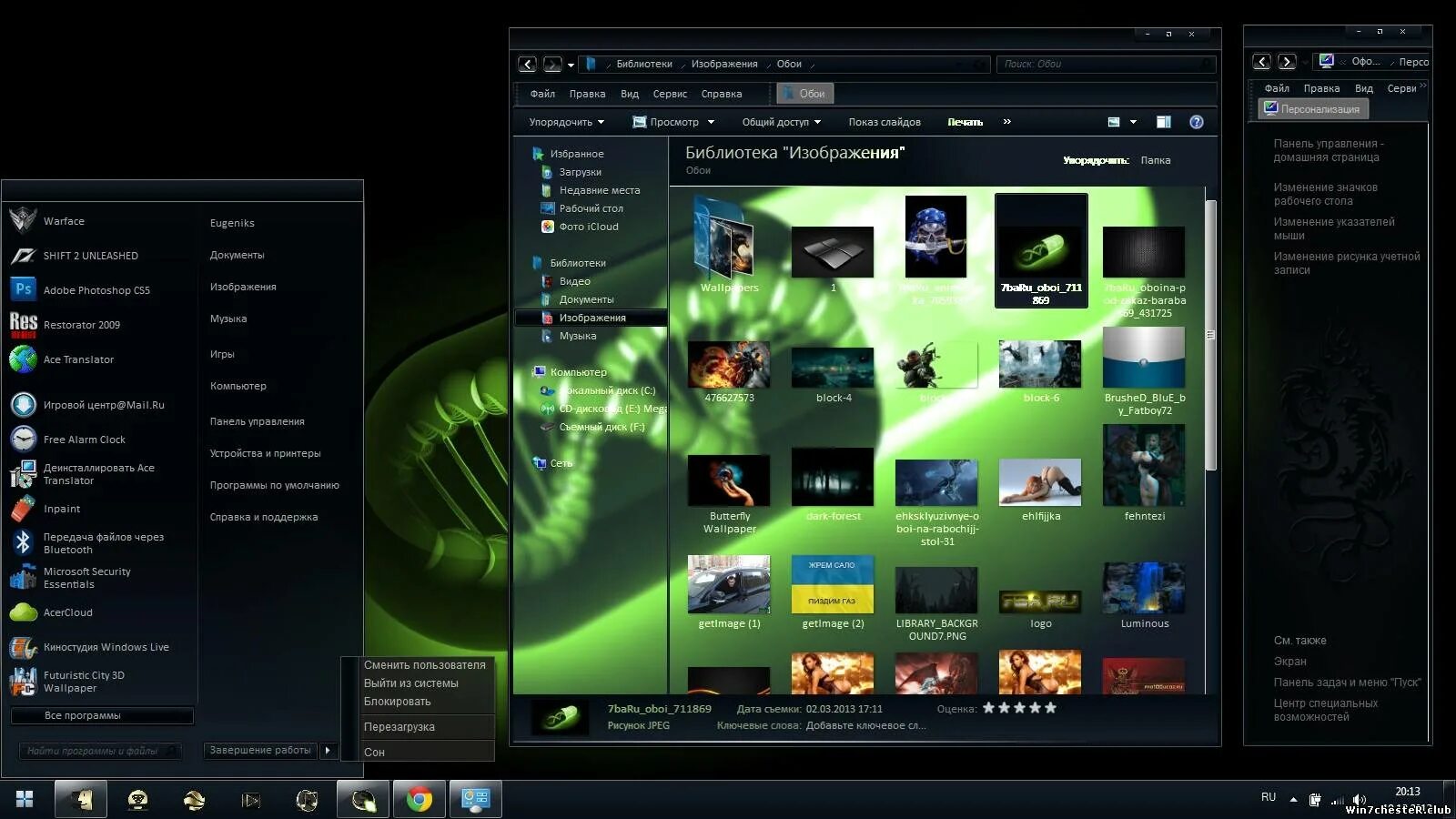This screenshot has width=1456, height=819.
Task: Toggle the preview pane icon in Explorer
Action: (x=1163, y=122)
